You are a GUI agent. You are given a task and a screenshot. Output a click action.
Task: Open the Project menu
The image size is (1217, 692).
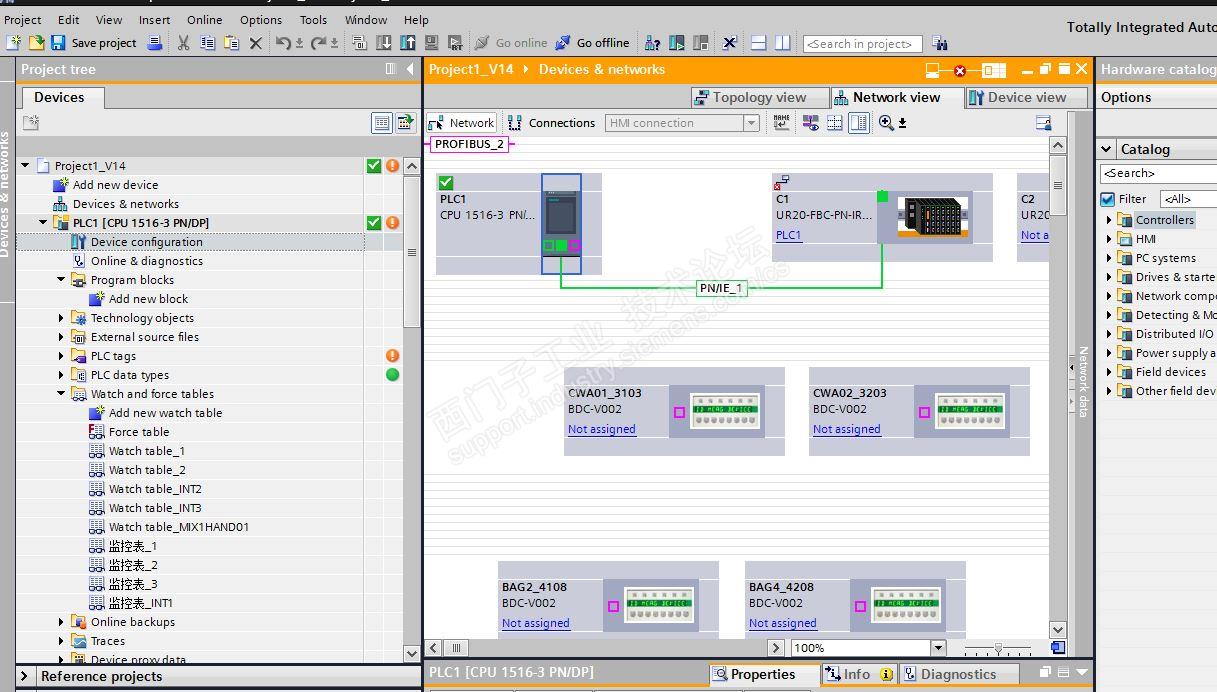pos(23,19)
